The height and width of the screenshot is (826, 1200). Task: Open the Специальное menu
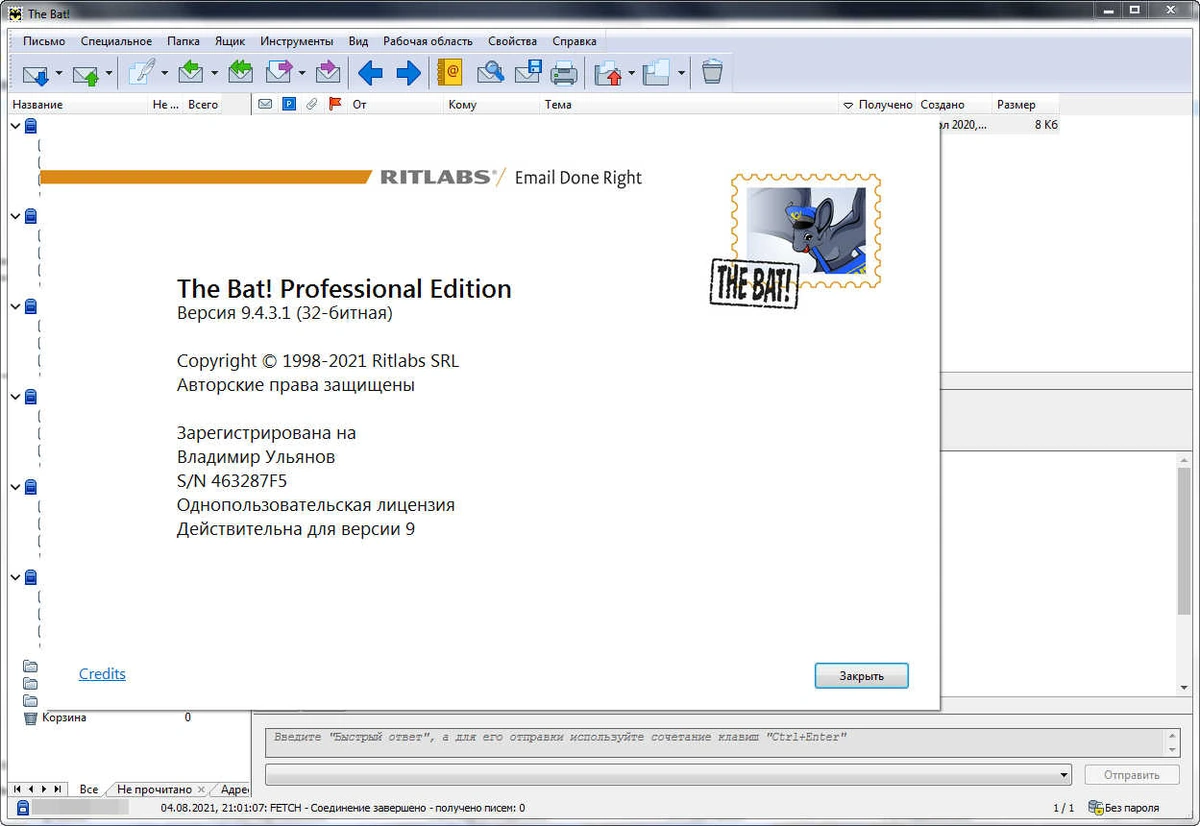pyautogui.click(x=116, y=42)
